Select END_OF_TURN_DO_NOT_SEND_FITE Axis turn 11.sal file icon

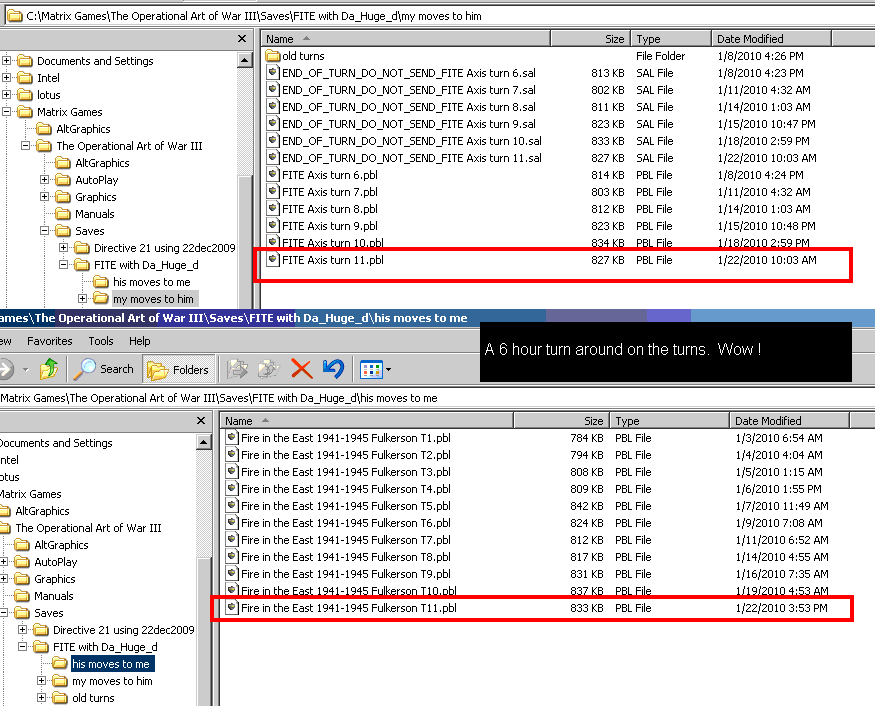tap(272, 157)
